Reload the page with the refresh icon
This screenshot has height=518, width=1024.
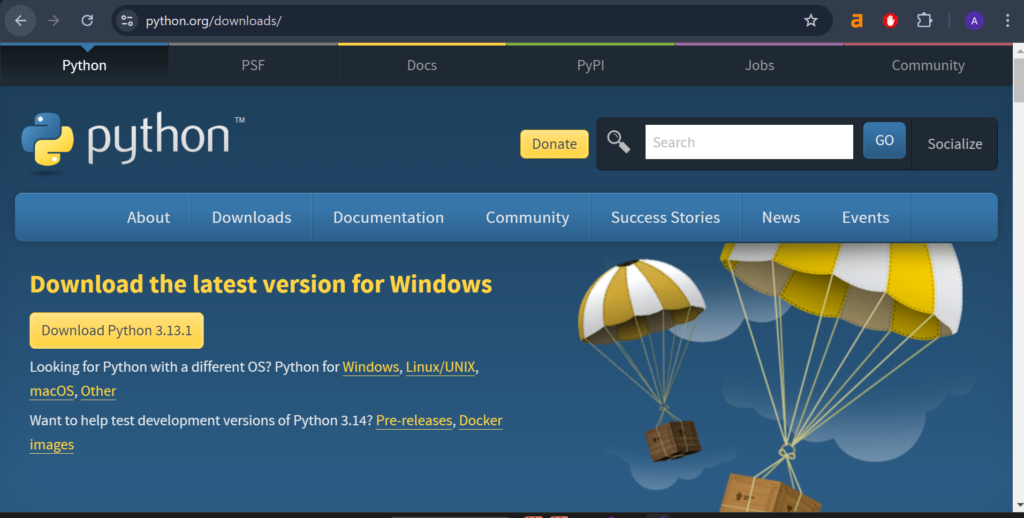(x=87, y=21)
